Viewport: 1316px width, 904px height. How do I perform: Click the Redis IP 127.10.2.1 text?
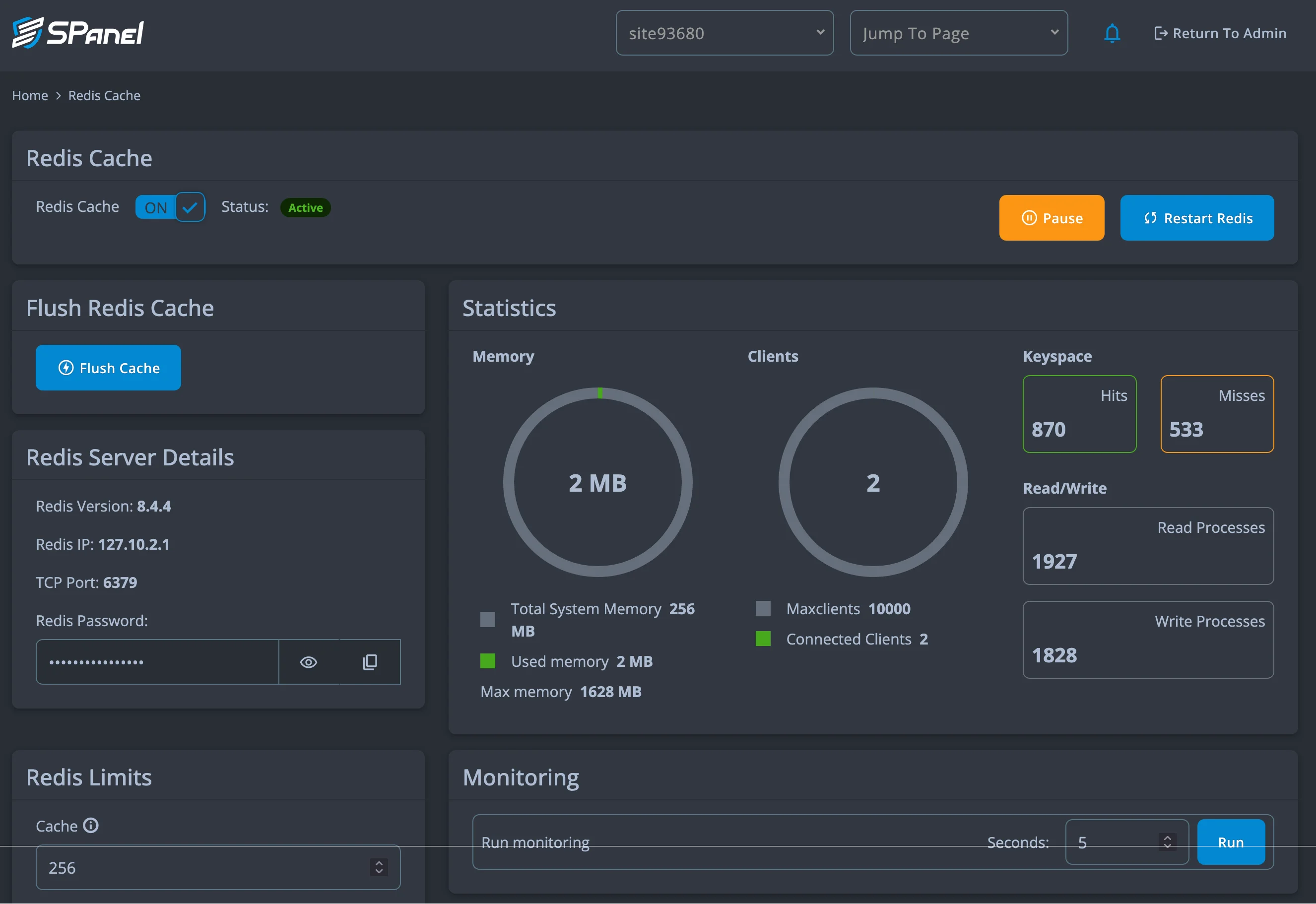[x=103, y=544]
